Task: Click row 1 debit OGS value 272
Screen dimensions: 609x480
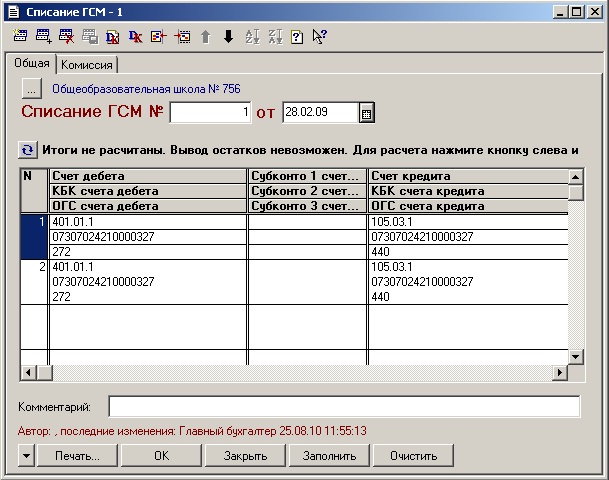Action: coord(148,252)
